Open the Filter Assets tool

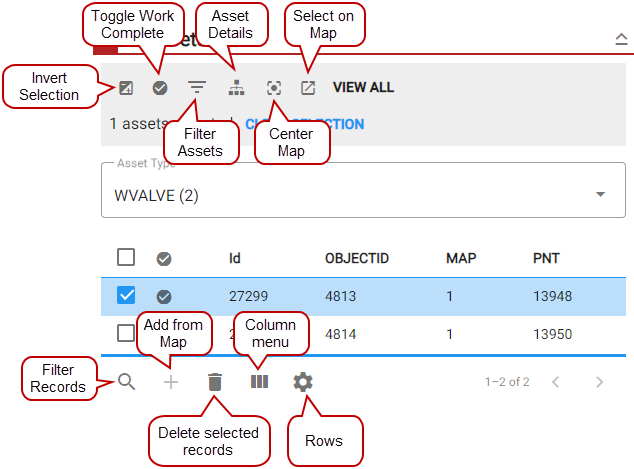(x=197, y=87)
